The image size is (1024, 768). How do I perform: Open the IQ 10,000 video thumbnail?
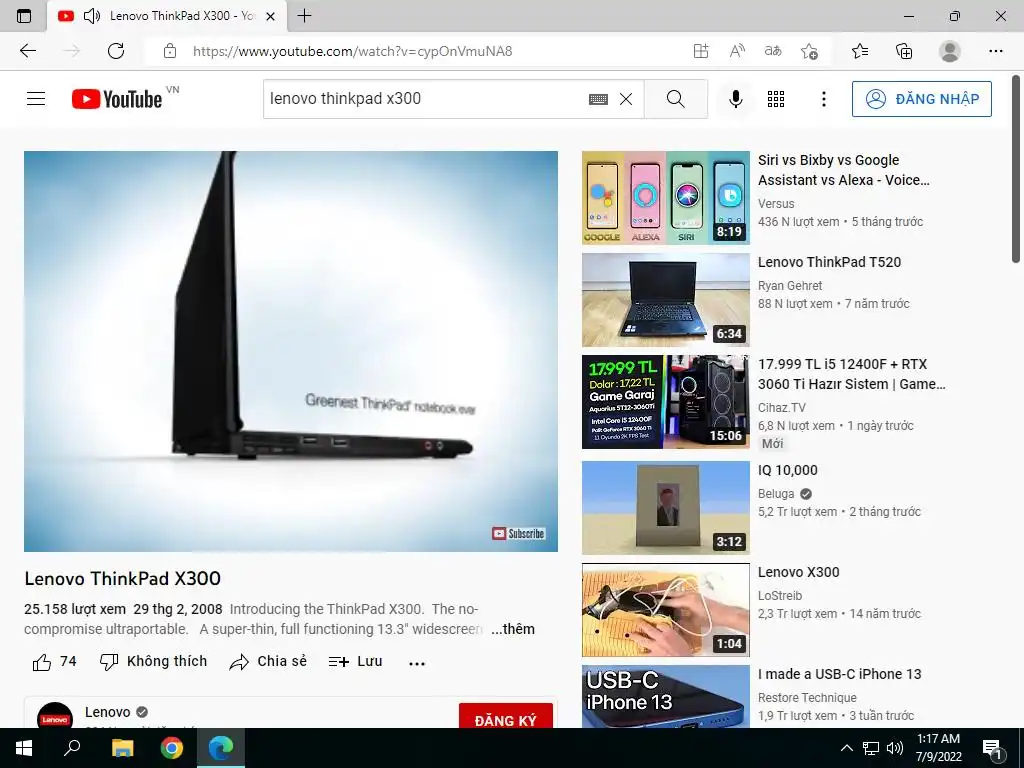[665, 507]
